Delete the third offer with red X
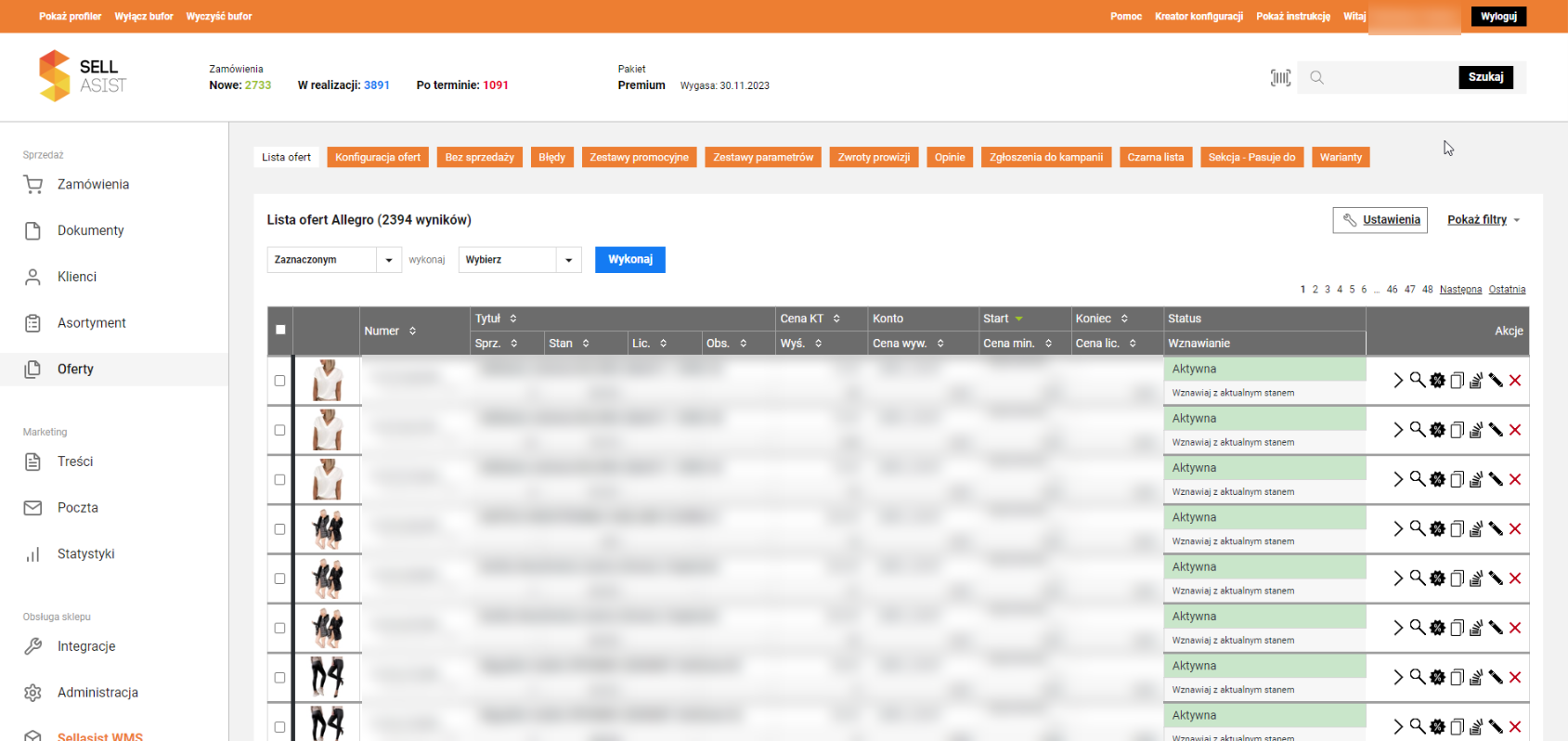Screen dimensions: 1568x741 click(1515, 479)
